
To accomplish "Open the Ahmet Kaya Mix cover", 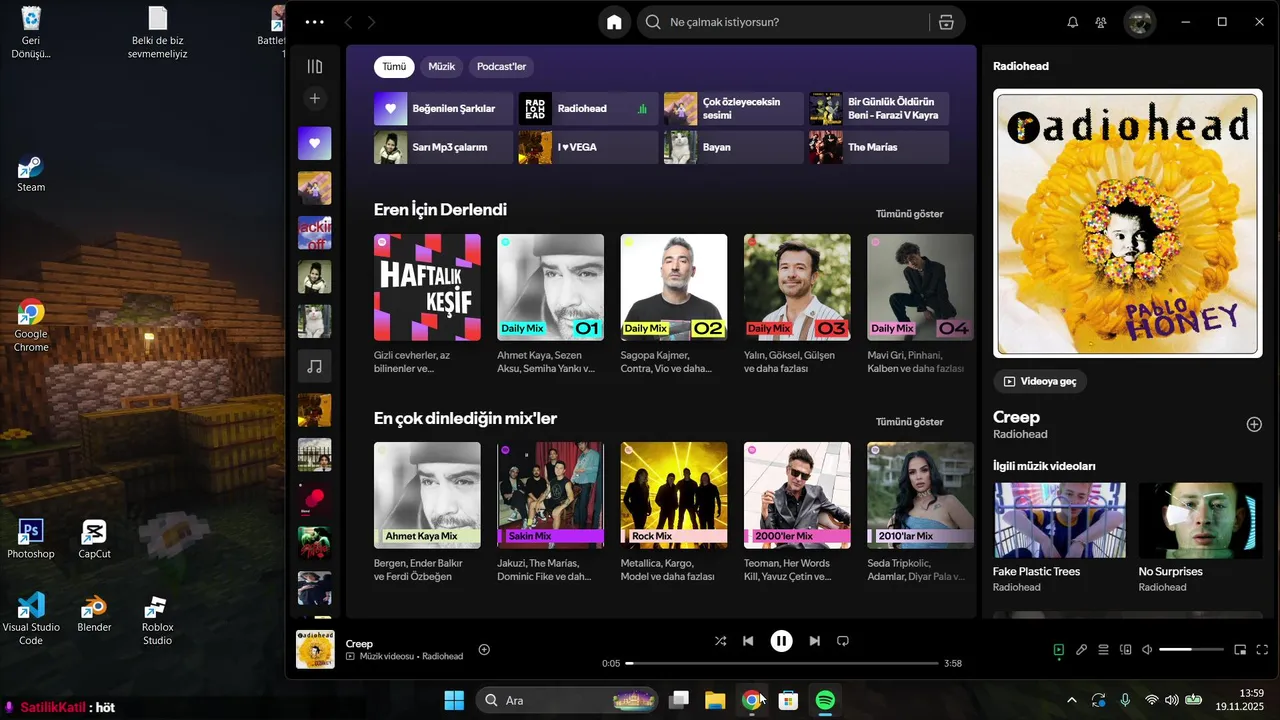I will point(427,495).
